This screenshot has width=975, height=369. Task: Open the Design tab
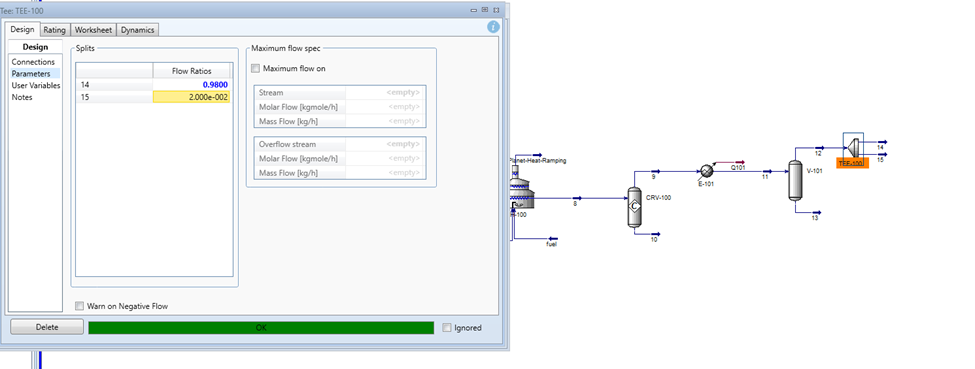pos(22,29)
